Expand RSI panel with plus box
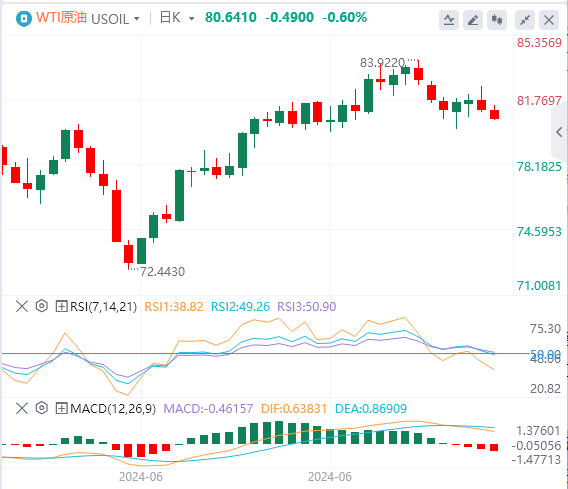 pos(61,306)
